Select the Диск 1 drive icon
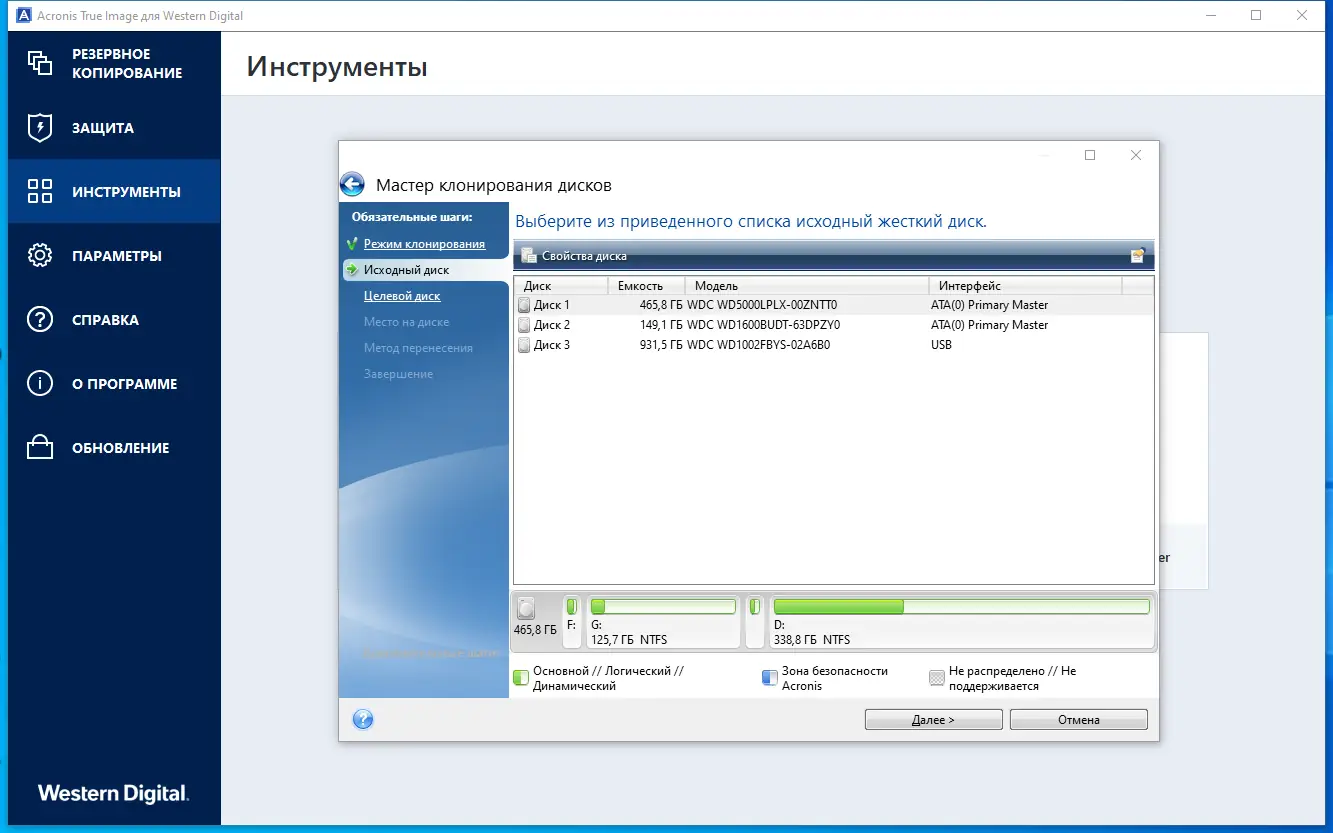The width and height of the screenshot is (1333, 833). point(524,305)
